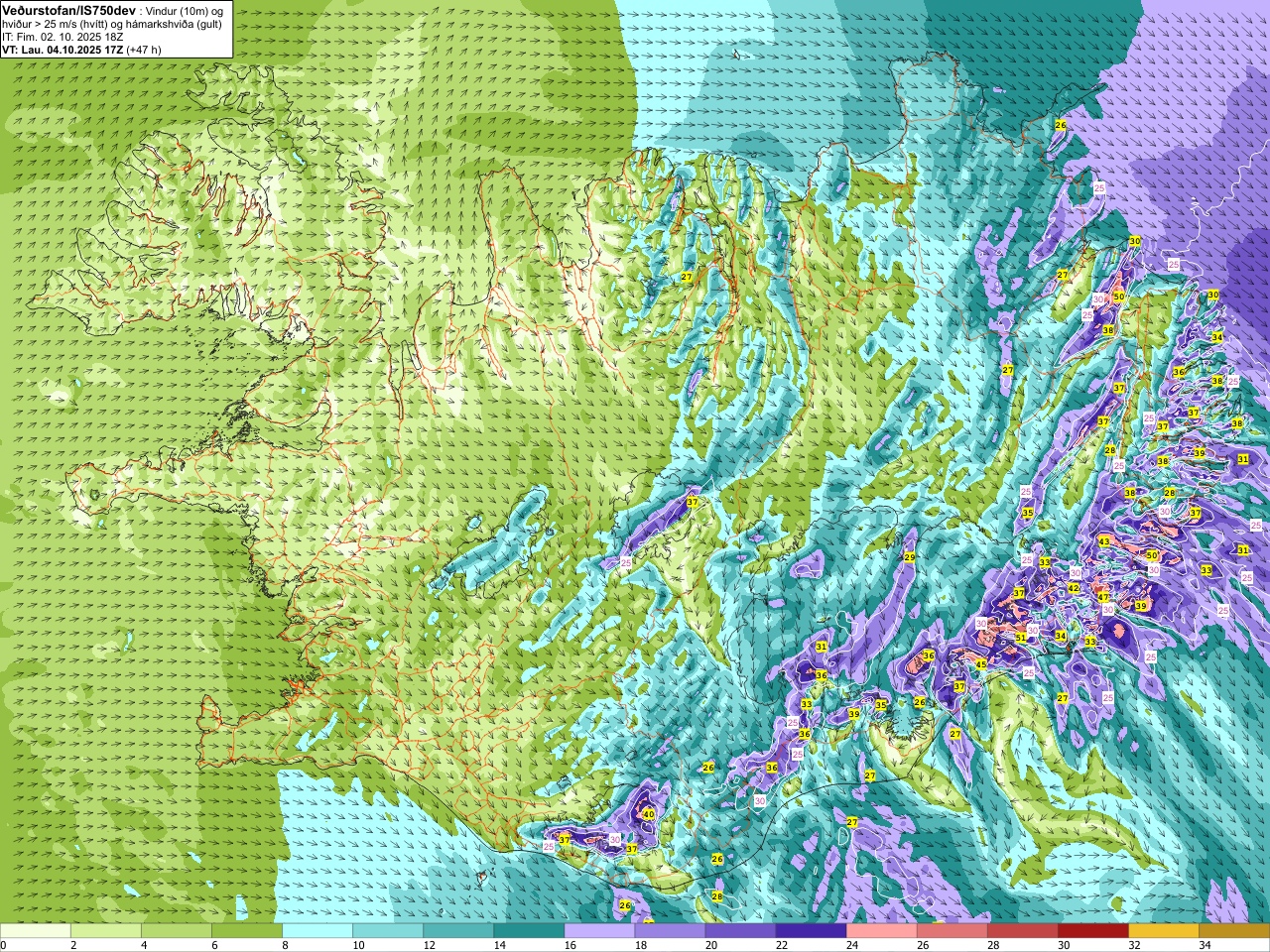
Task: Click the yellow '40' gust label in the south
Action: (648, 814)
